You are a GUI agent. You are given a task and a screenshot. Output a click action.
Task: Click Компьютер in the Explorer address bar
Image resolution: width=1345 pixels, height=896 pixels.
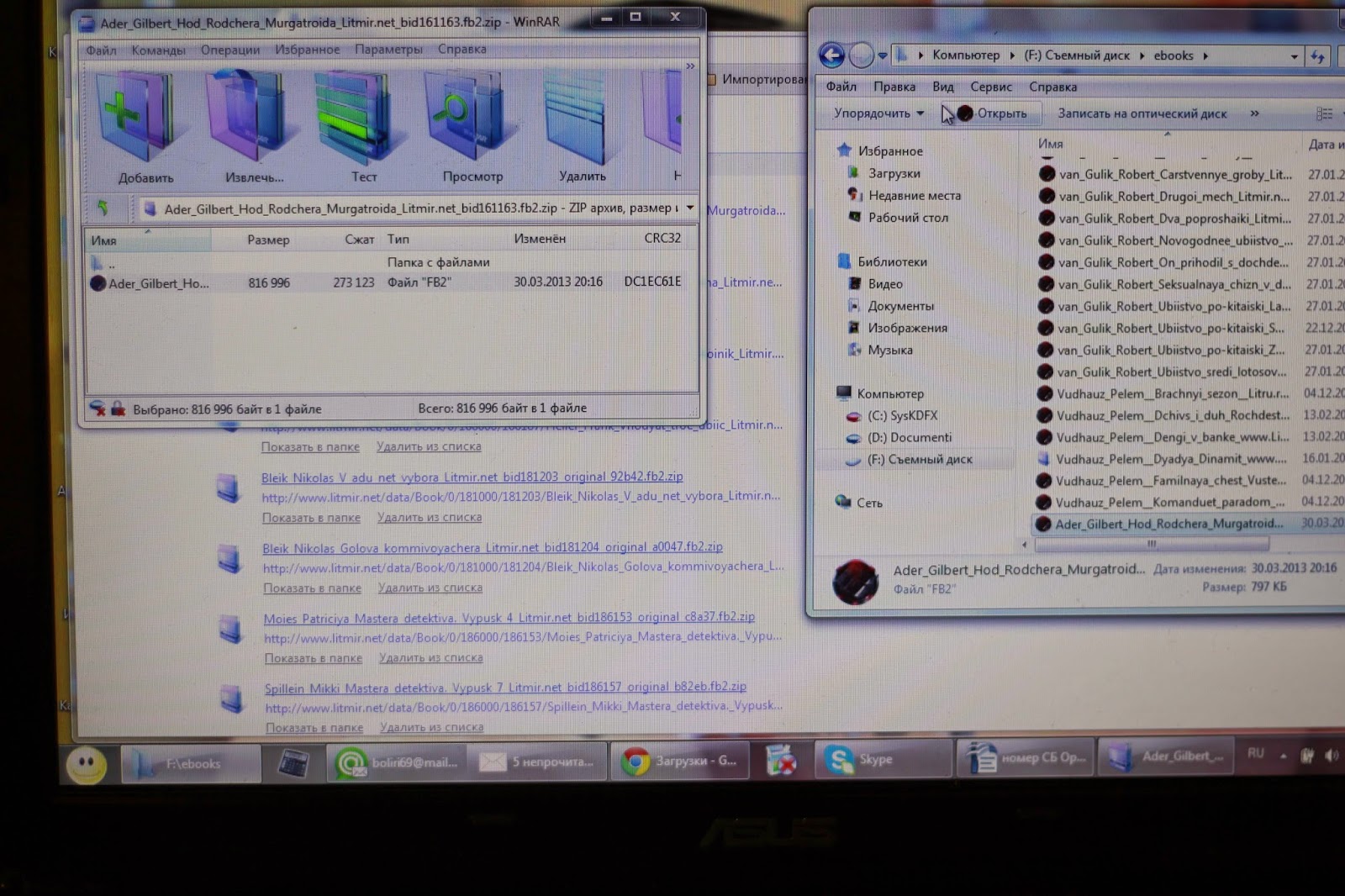coord(966,55)
